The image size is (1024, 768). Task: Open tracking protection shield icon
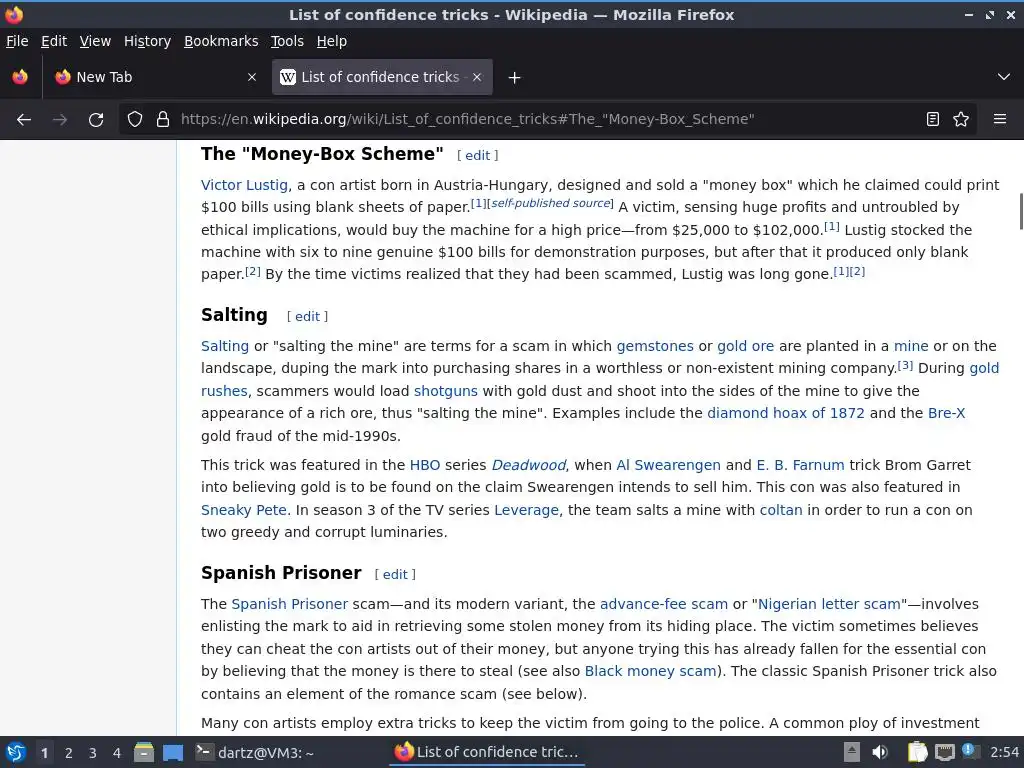[x=135, y=120]
